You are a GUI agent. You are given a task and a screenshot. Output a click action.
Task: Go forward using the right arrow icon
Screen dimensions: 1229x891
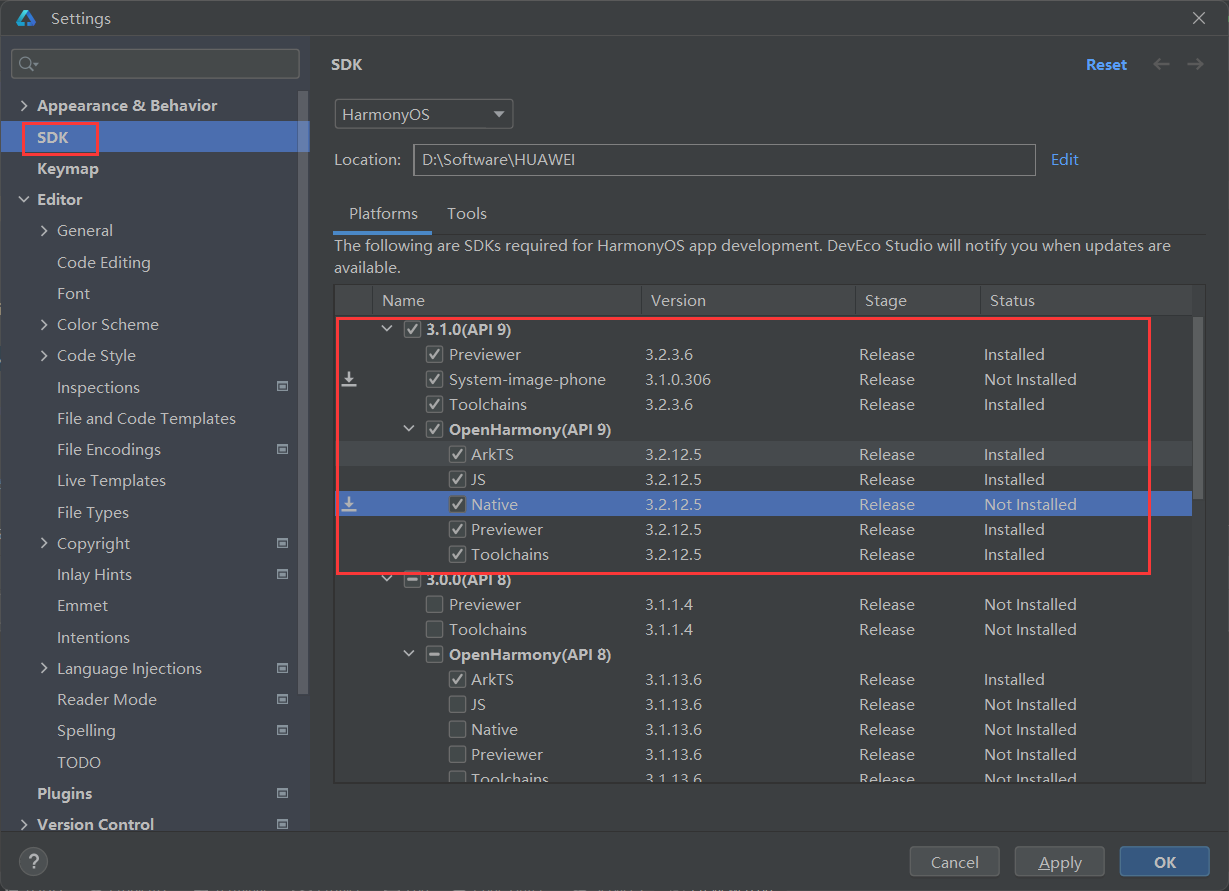(1195, 64)
